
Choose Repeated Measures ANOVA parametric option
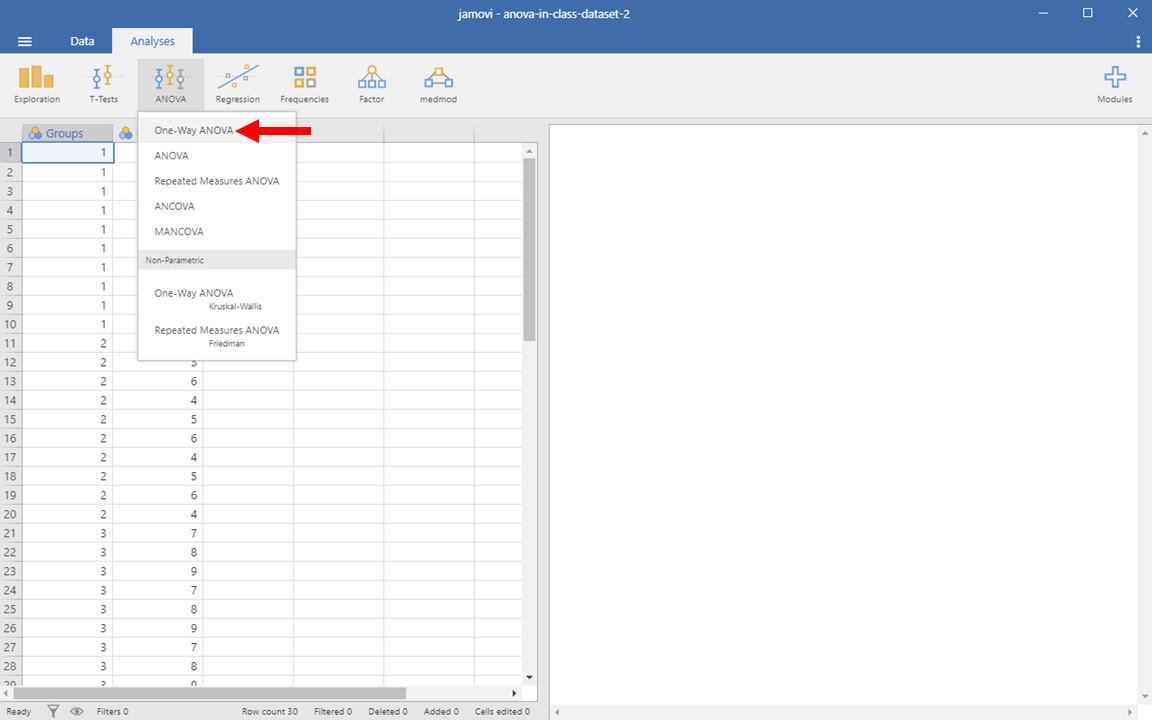tap(217, 181)
